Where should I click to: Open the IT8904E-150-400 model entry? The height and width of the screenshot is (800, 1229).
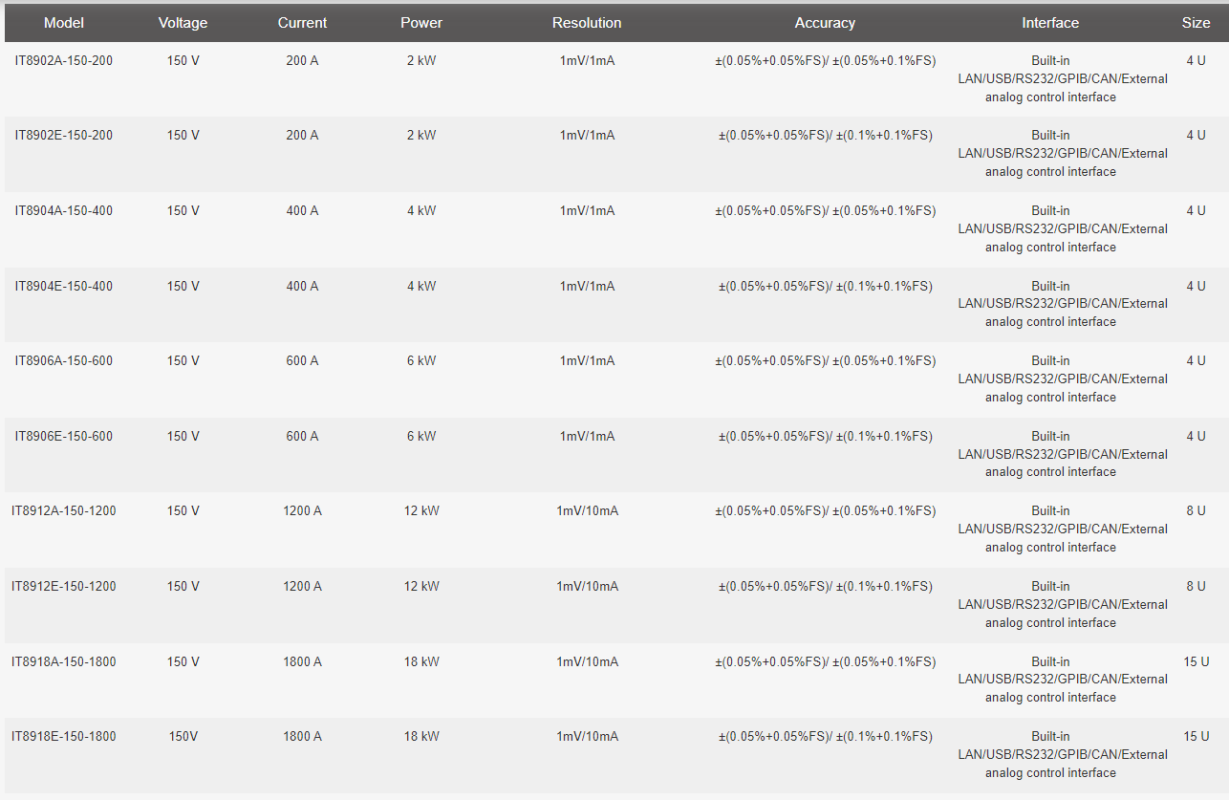click(64, 286)
